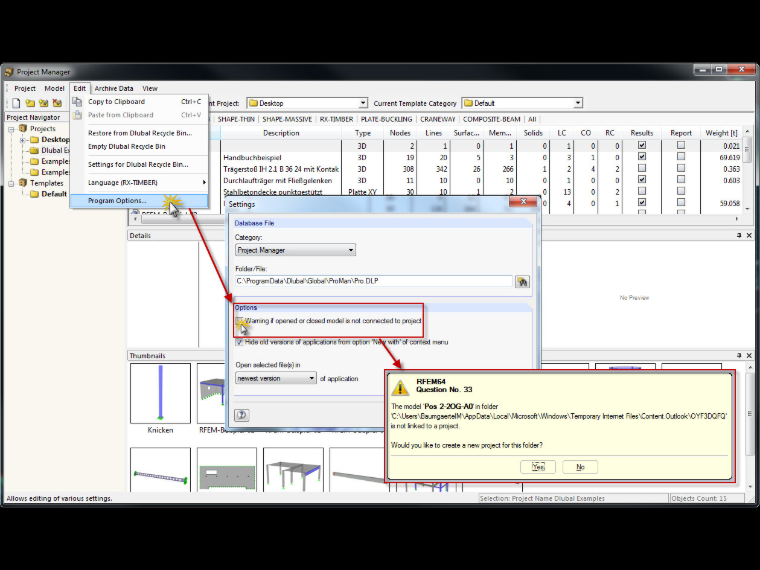Click the Durchlaufträger mit Fließgelenken row
Screen dimensions: 760x570
[436, 180]
